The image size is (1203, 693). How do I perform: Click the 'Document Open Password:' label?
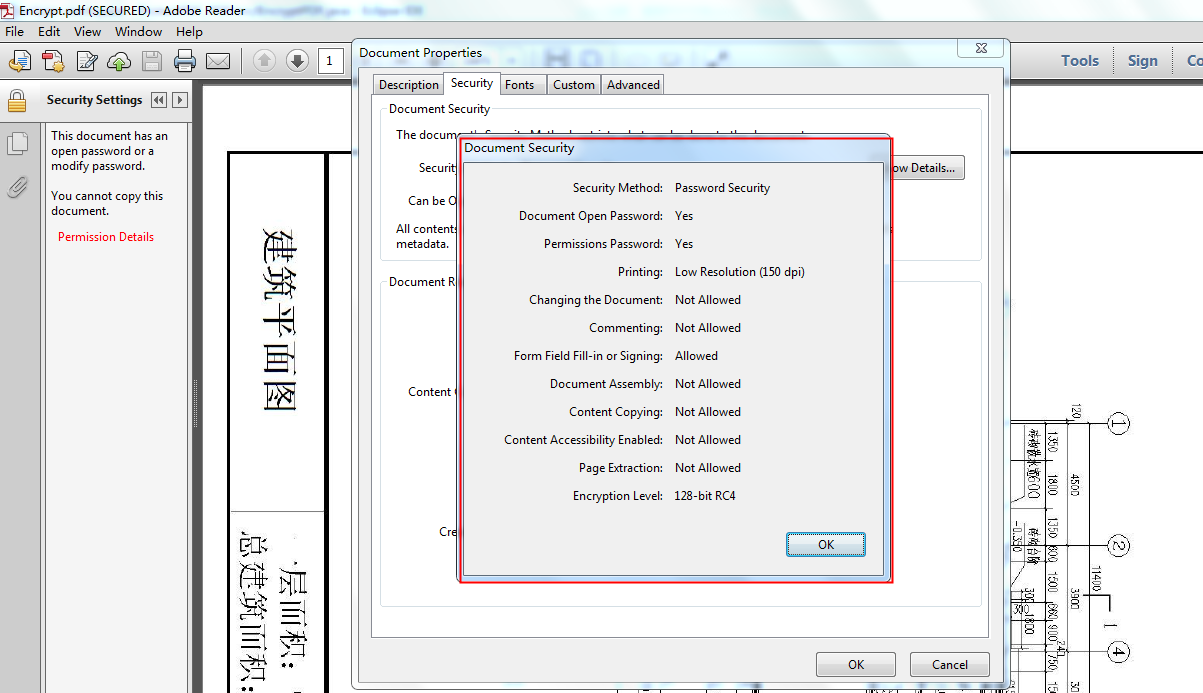point(591,216)
